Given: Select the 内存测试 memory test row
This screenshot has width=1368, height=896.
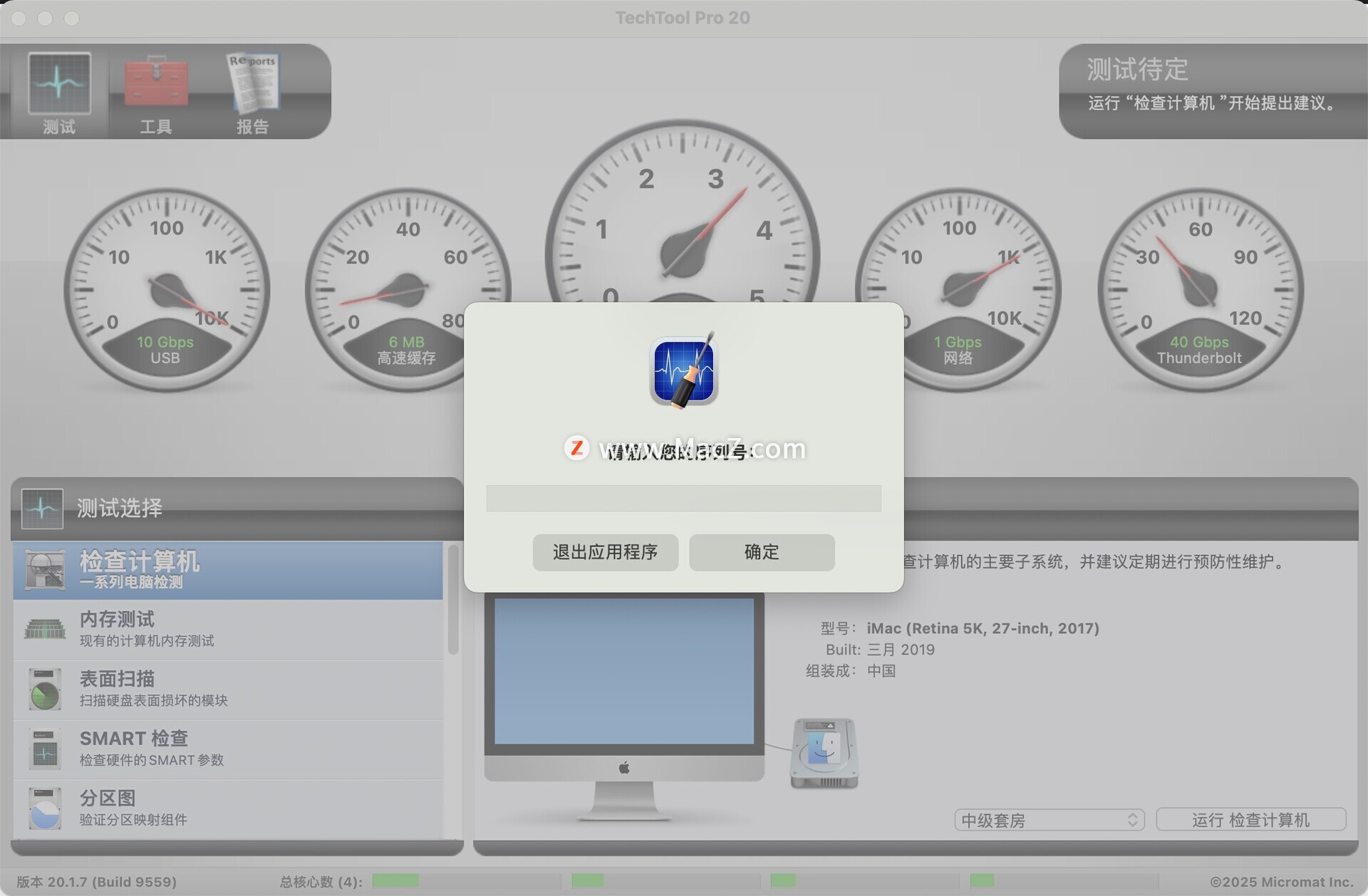Looking at the screenshot, I should [228, 630].
